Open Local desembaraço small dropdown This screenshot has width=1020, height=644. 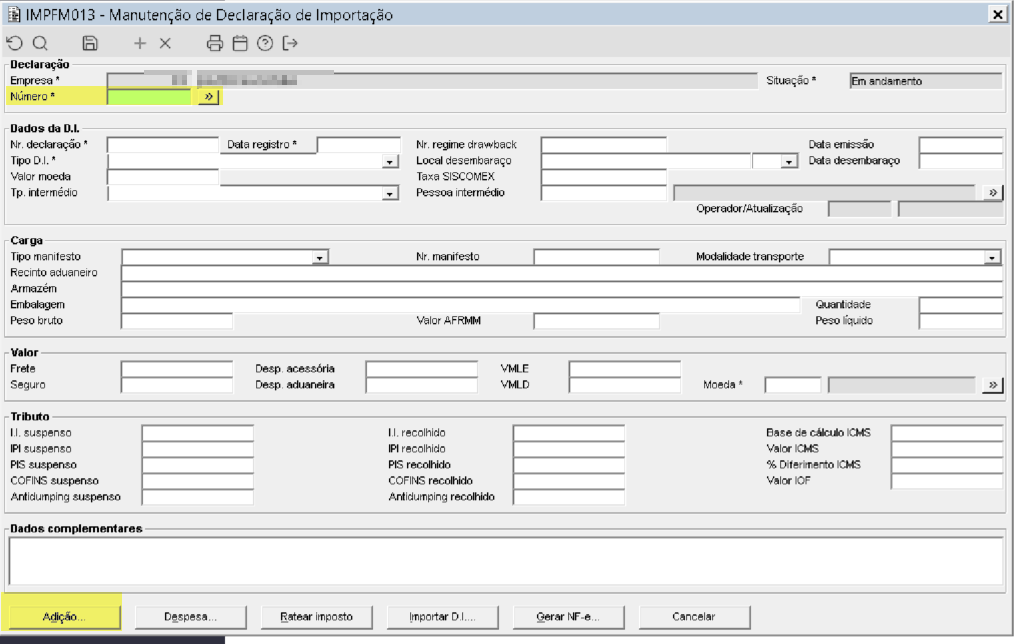[x=788, y=161]
